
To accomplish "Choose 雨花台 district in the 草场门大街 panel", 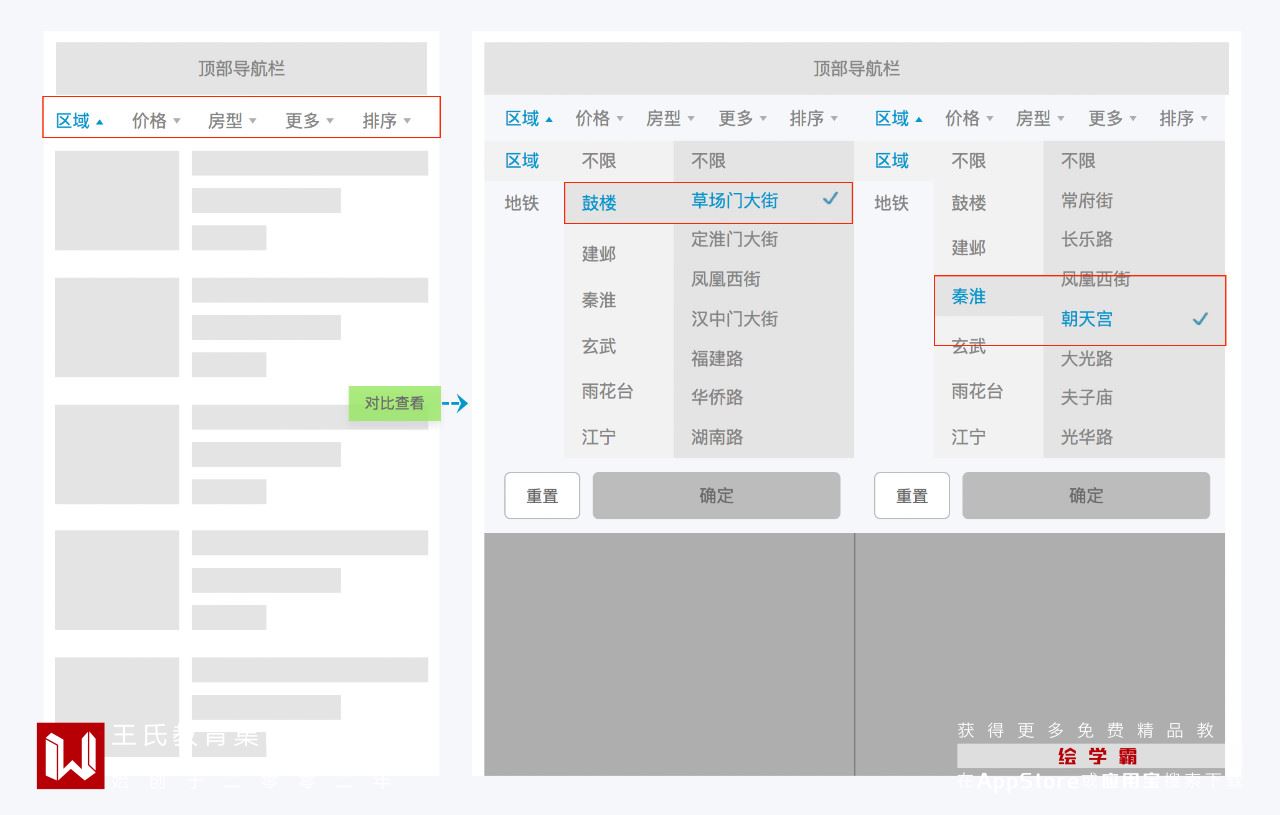I will pos(608,391).
